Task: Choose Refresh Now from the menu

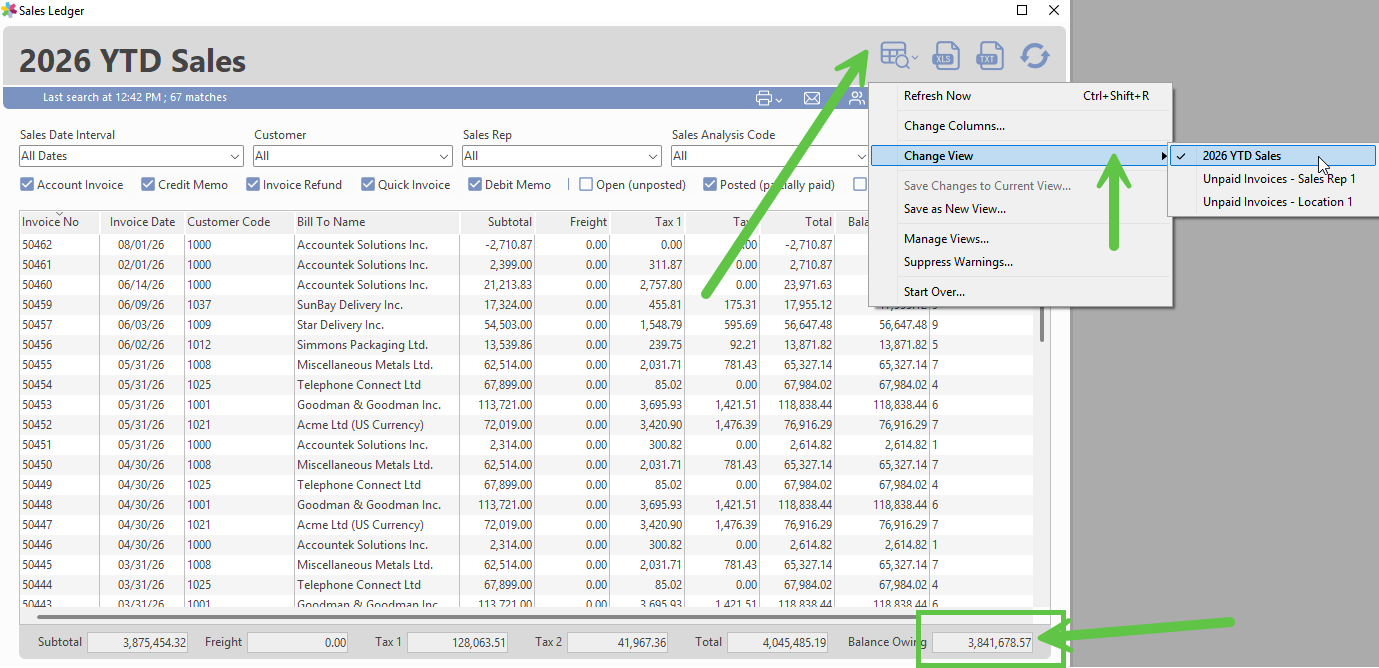Action: coord(1020,96)
